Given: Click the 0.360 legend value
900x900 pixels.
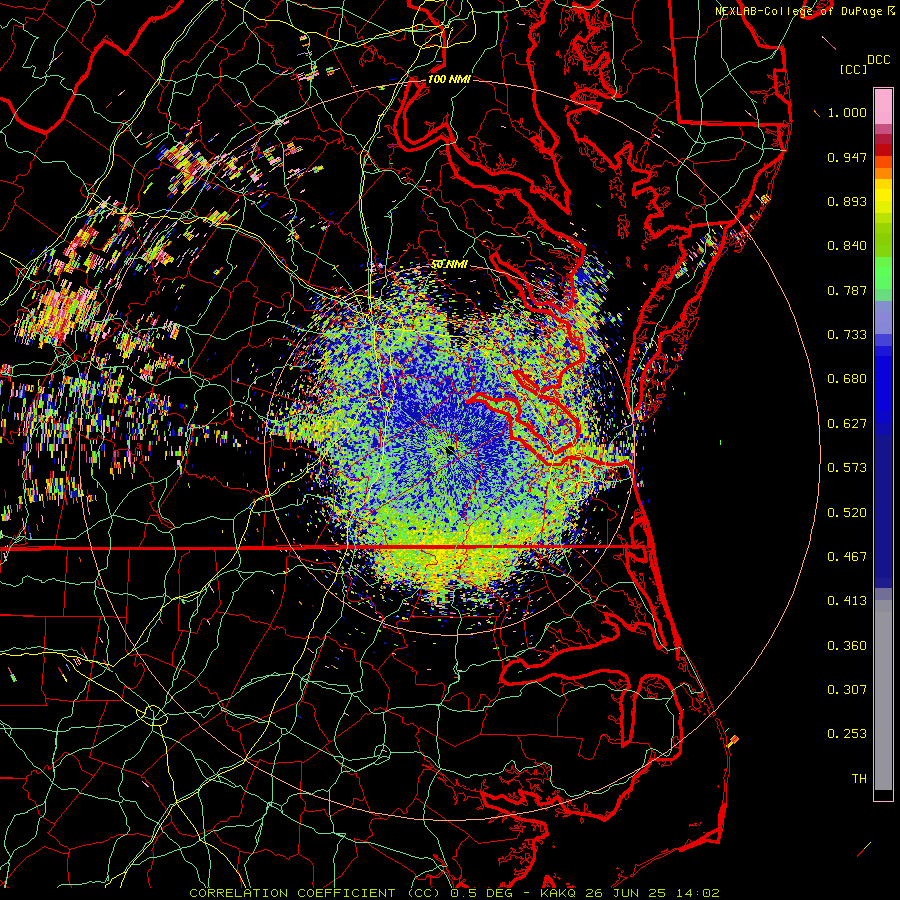Looking at the screenshot, I should (x=847, y=646).
